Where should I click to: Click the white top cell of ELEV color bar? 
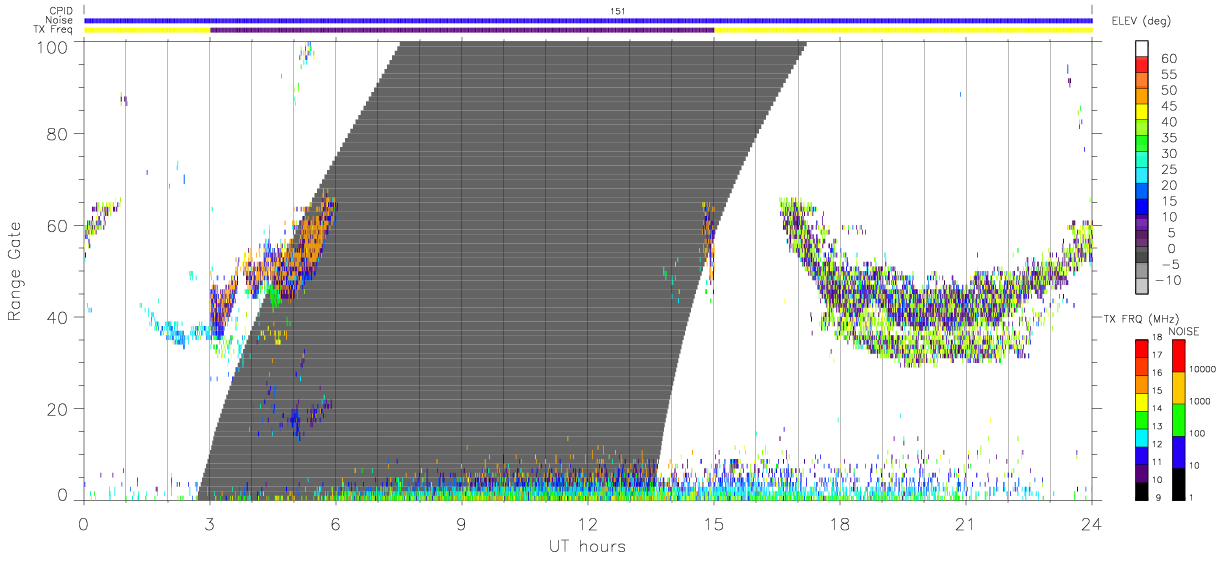(1143, 48)
